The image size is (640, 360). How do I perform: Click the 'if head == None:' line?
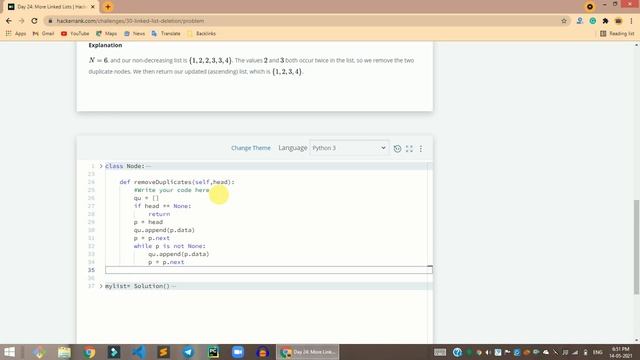pos(162,206)
